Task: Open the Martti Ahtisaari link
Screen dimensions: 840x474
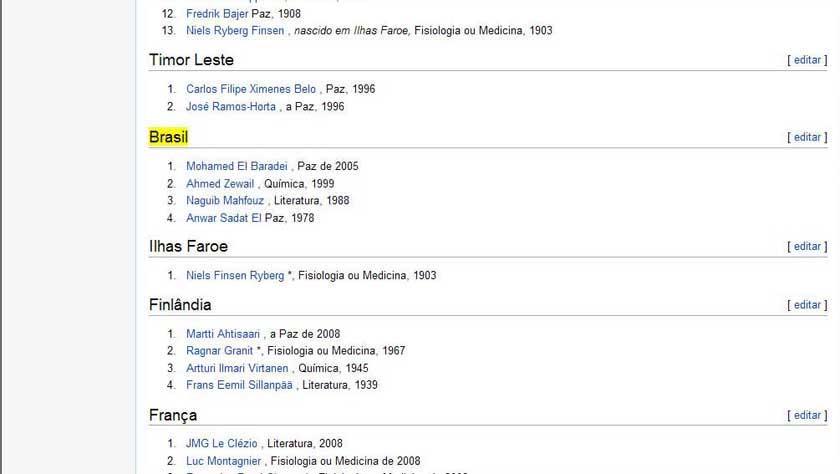Action: click(222, 334)
